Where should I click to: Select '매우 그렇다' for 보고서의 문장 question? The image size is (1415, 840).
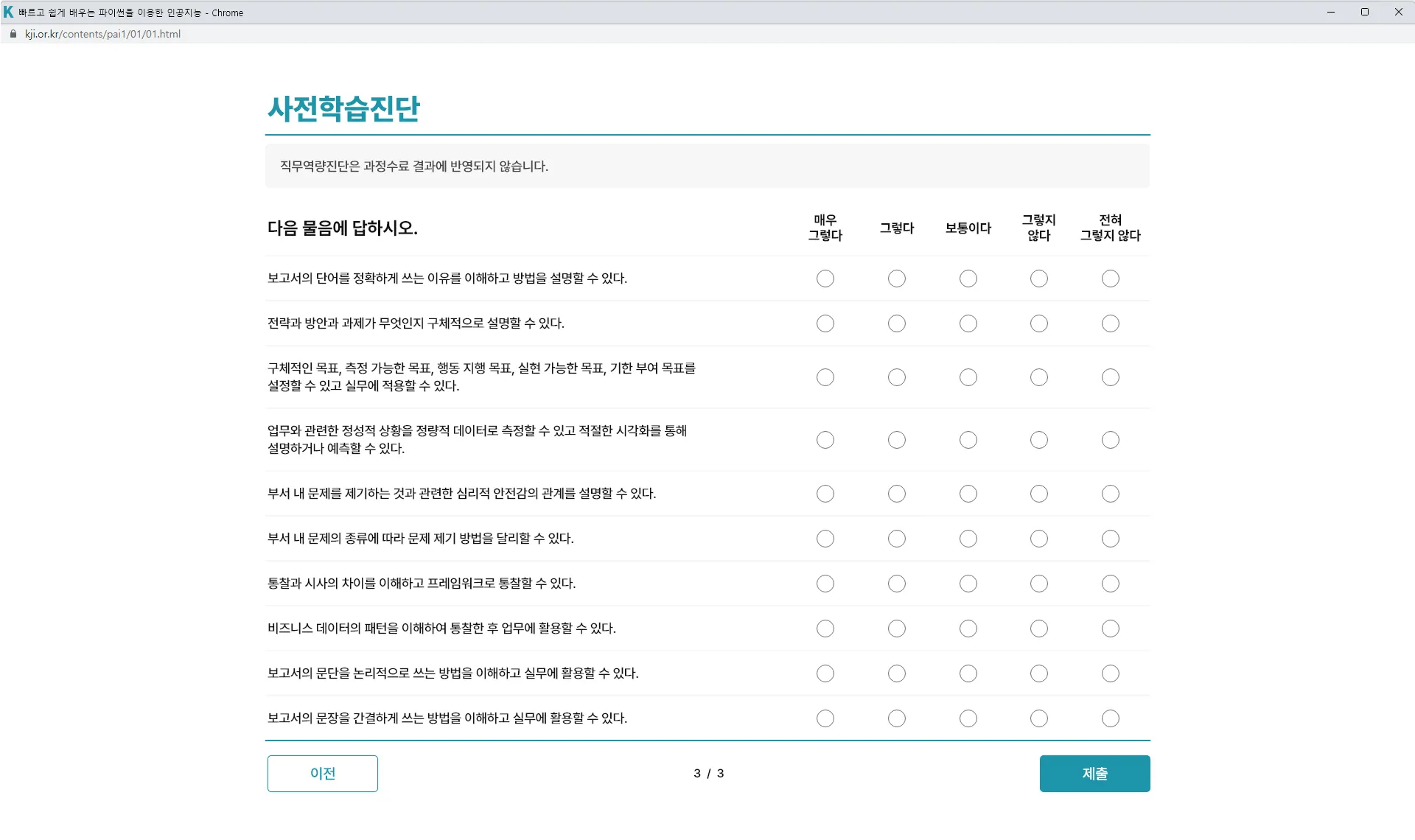825,718
